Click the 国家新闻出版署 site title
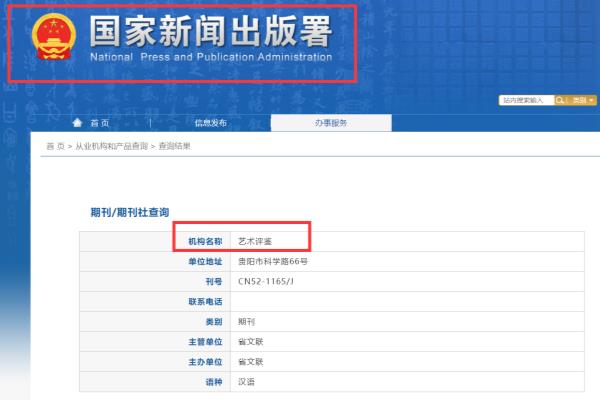600x400 pixels. click(210, 31)
